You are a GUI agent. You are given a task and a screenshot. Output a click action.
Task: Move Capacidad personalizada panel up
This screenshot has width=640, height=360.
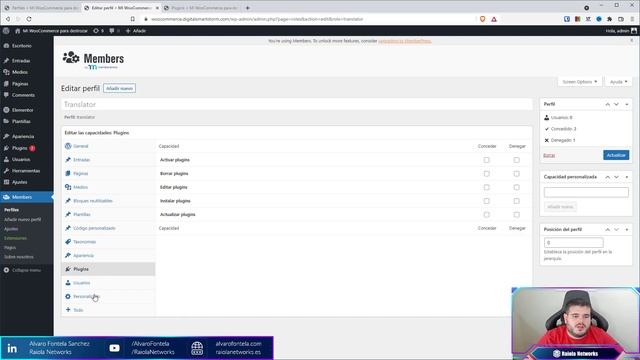[x=608, y=177]
